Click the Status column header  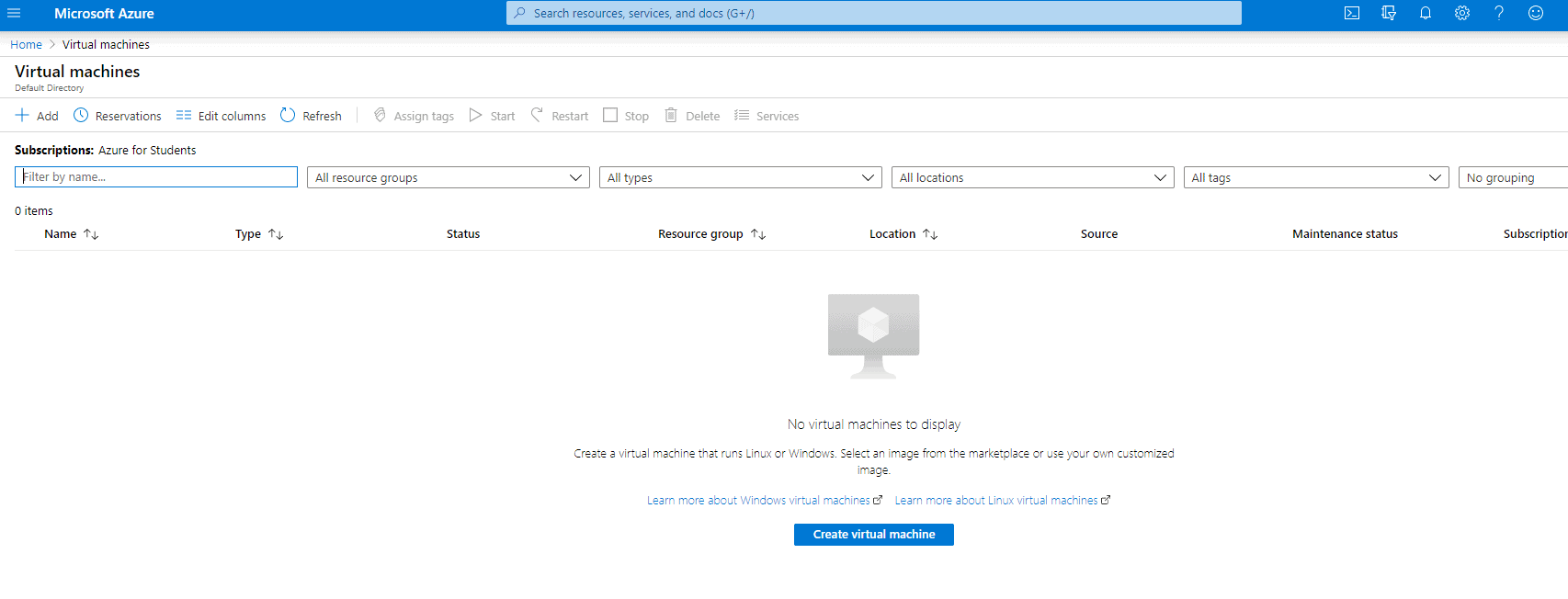[x=463, y=234]
